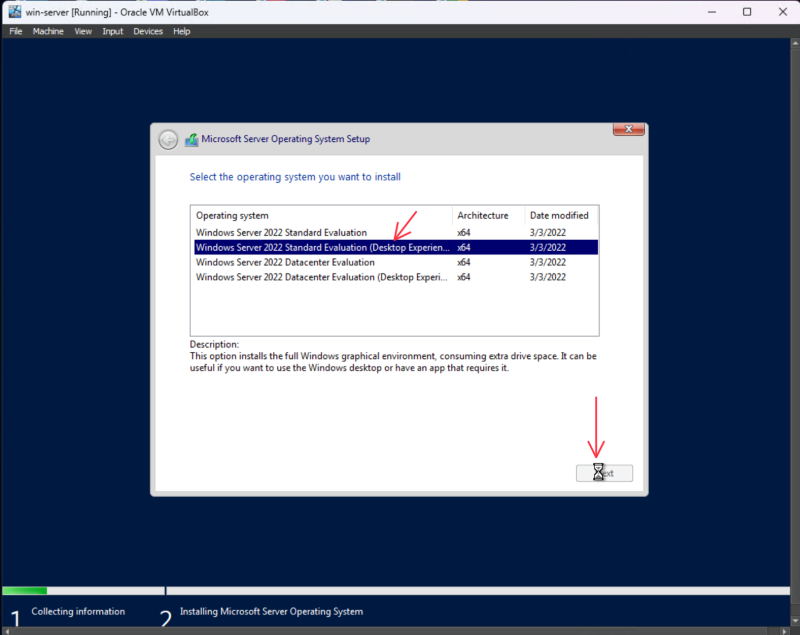The height and width of the screenshot is (635, 800).
Task: Open the File menu
Action: [16, 32]
